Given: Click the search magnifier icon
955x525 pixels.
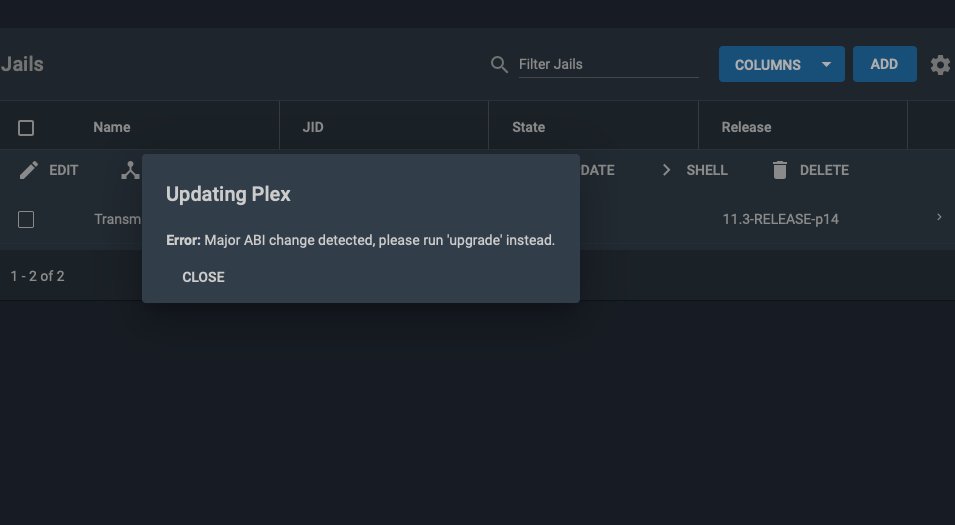Looking at the screenshot, I should pos(499,65).
